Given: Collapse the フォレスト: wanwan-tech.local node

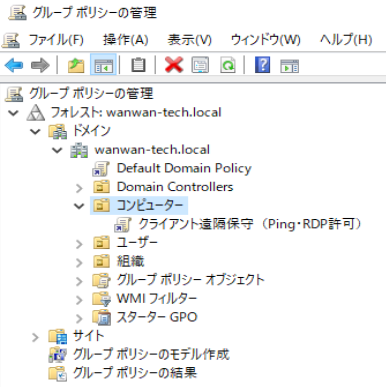Looking at the screenshot, I should pyautogui.click(x=13, y=113).
